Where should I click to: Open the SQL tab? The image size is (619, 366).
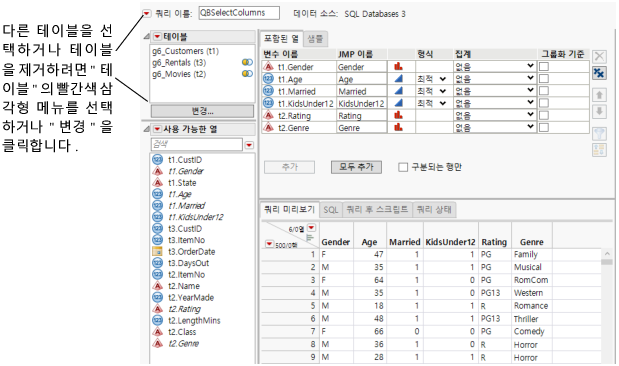(331, 210)
